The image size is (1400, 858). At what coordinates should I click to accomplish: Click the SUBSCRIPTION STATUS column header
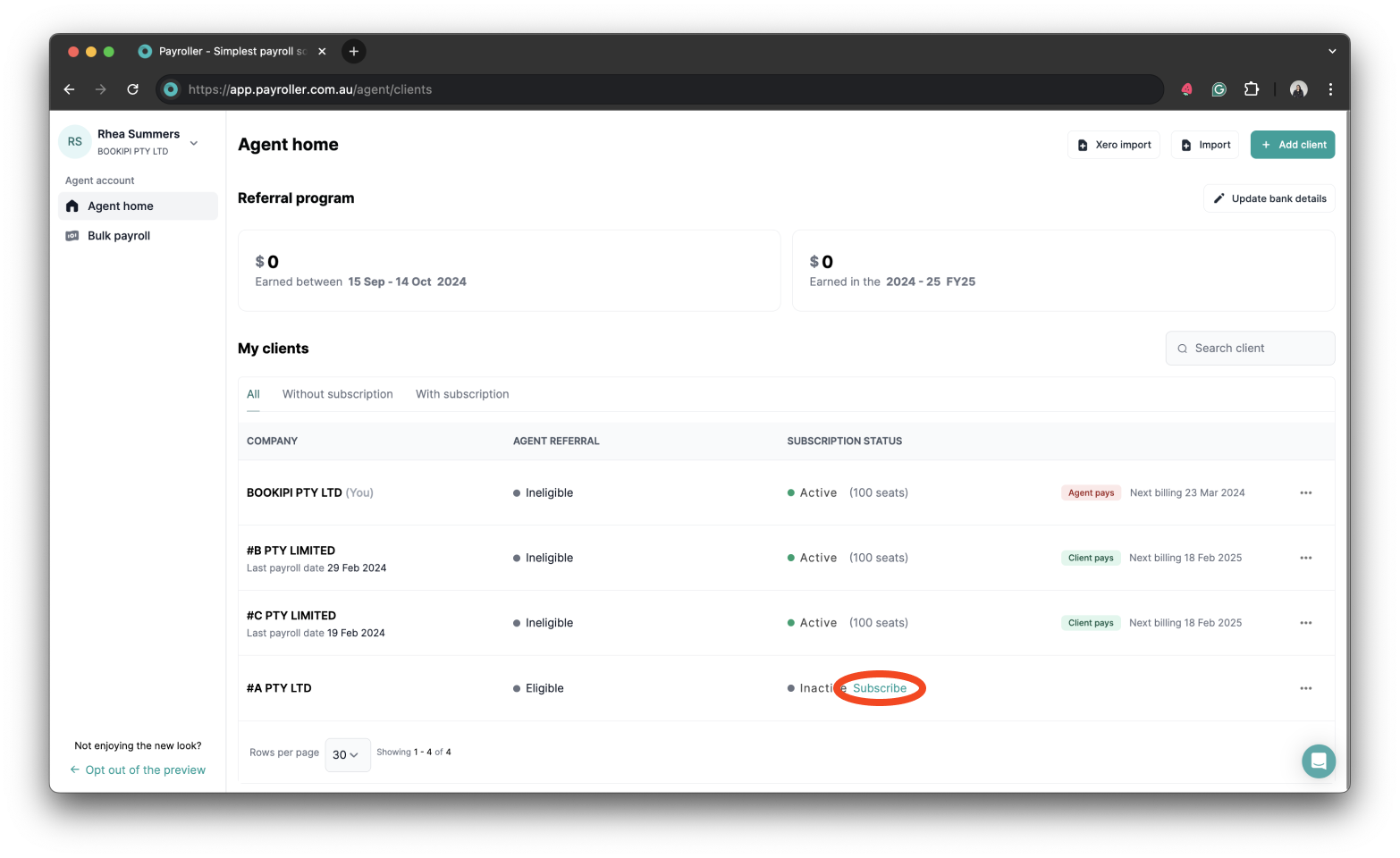pos(845,442)
